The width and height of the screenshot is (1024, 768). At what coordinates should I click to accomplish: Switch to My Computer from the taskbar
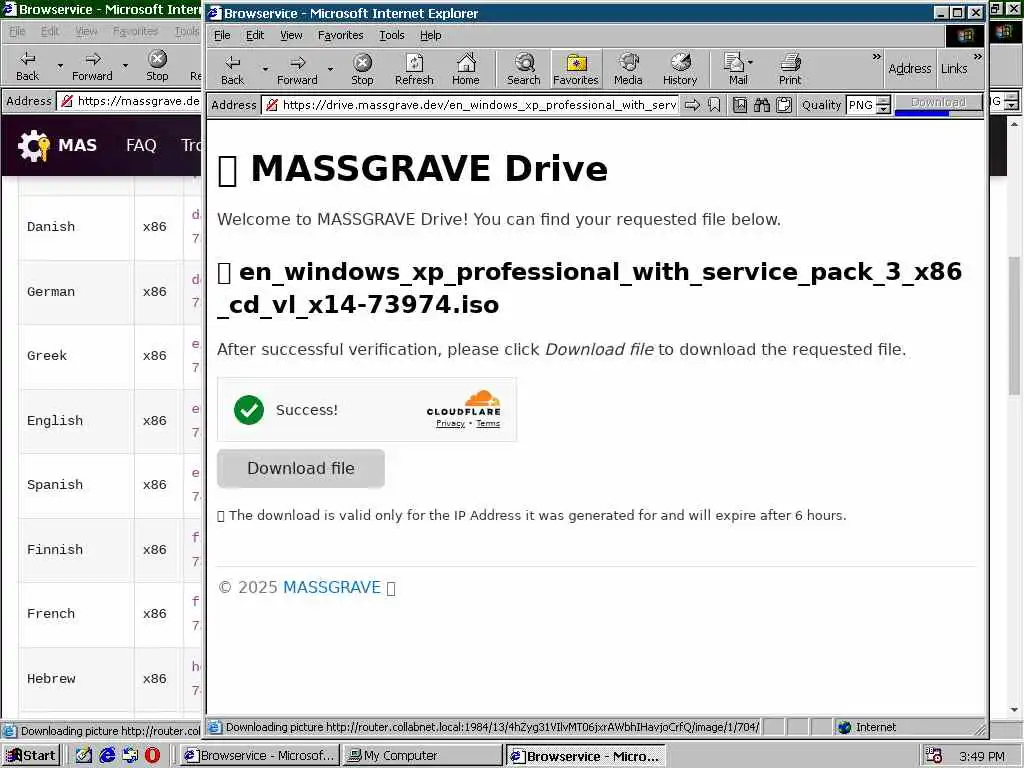coord(422,756)
